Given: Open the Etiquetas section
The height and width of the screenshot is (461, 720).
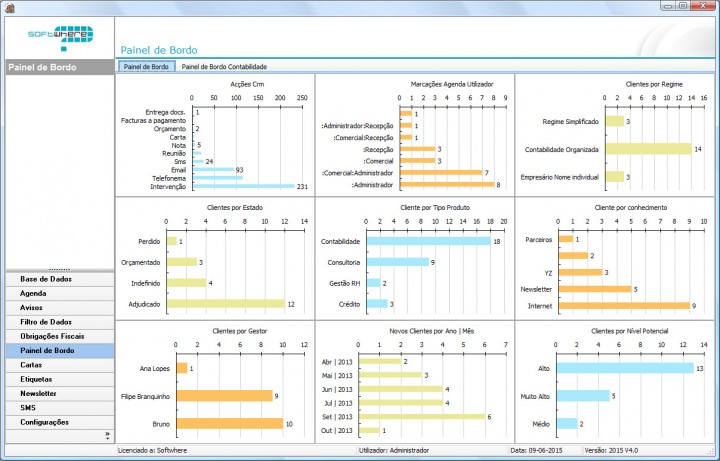Looking at the screenshot, I should (x=60, y=379).
